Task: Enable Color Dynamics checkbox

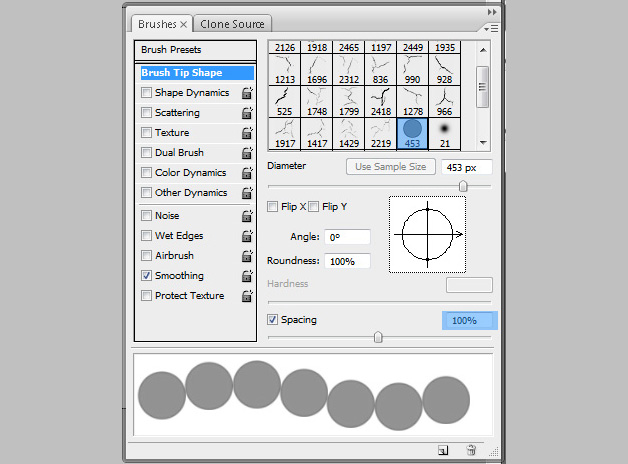Action: pos(146,173)
